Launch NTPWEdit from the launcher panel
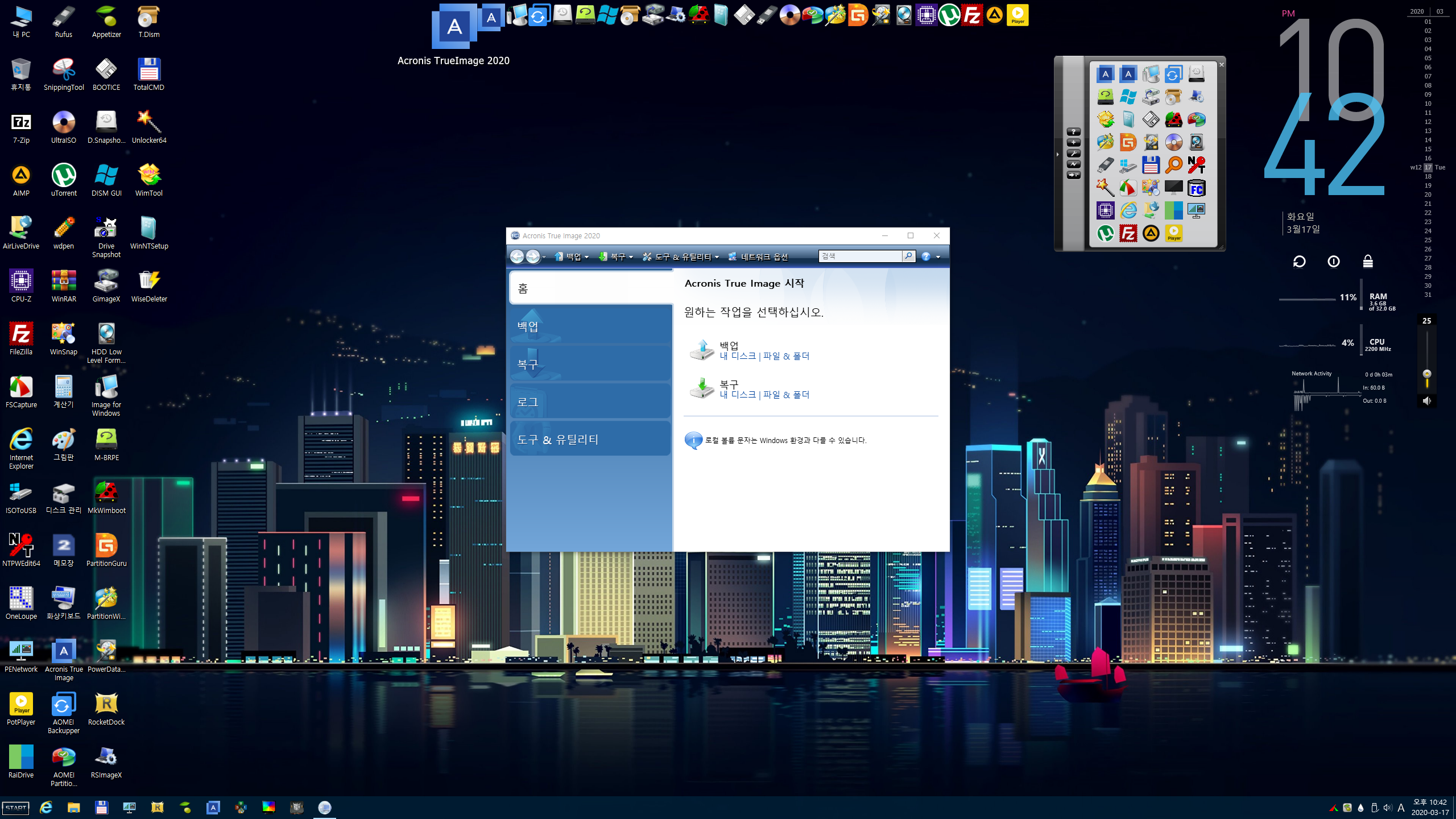The width and height of the screenshot is (1456, 819). click(1196, 165)
